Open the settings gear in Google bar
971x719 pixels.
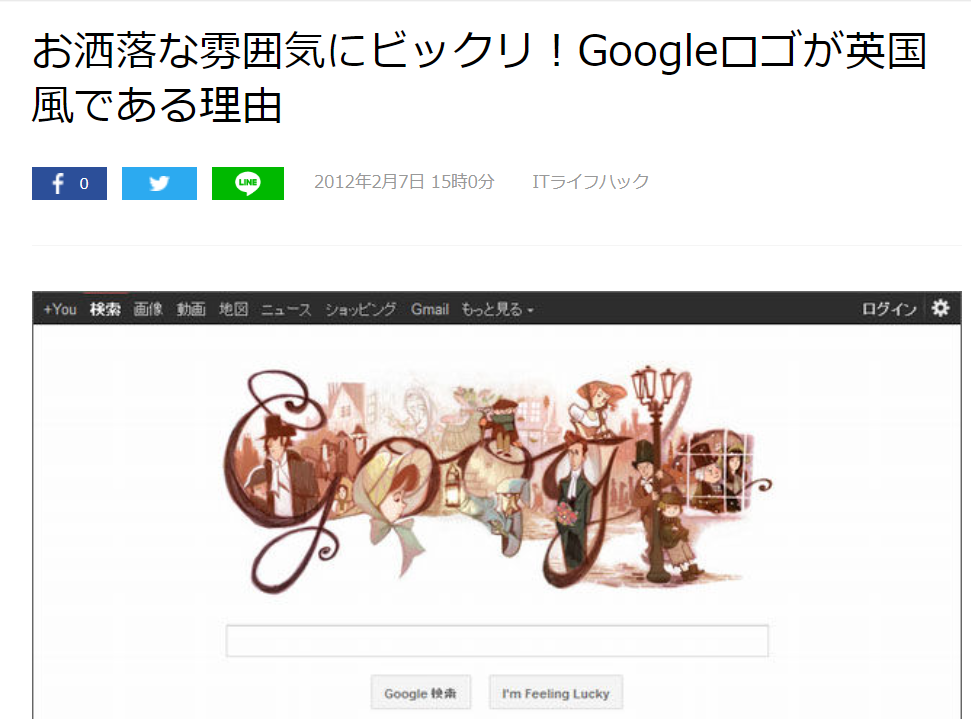point(940,308)
